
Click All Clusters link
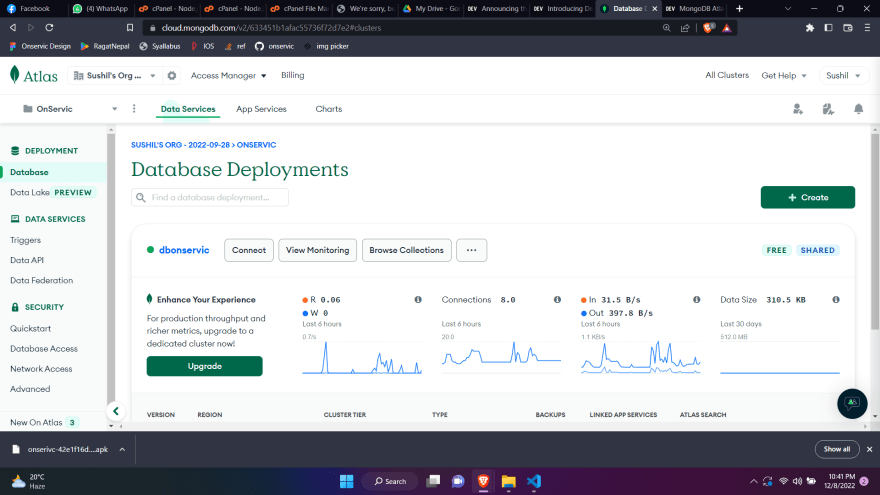[727, 75]
